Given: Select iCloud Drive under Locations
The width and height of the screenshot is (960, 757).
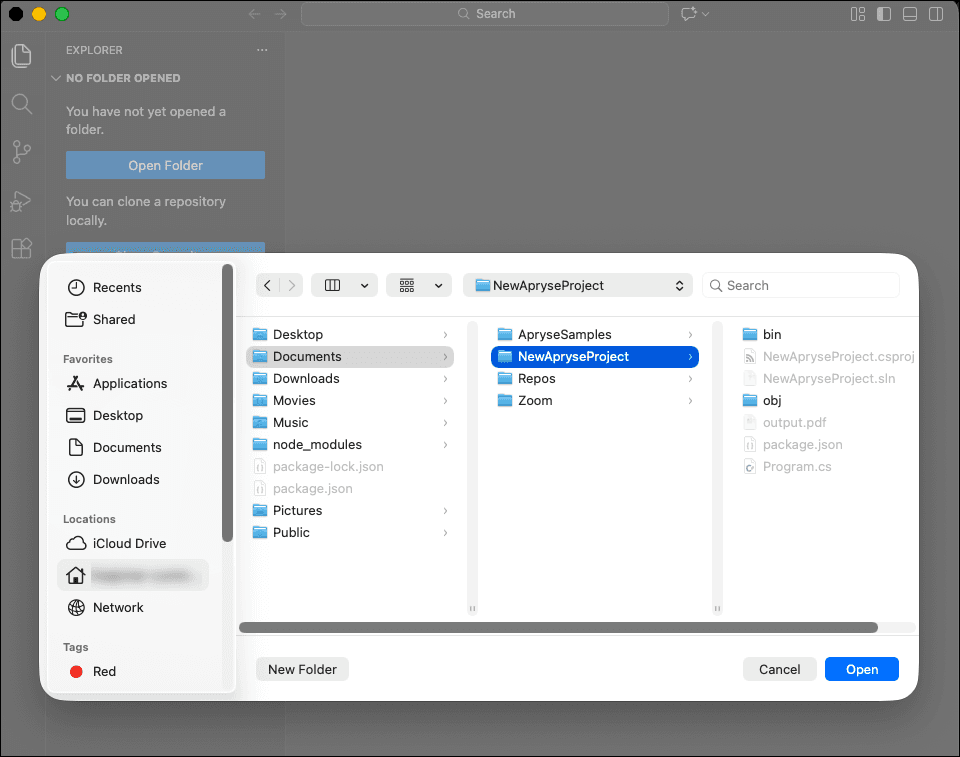Looking at the screenshot, I should pos(129,543).
